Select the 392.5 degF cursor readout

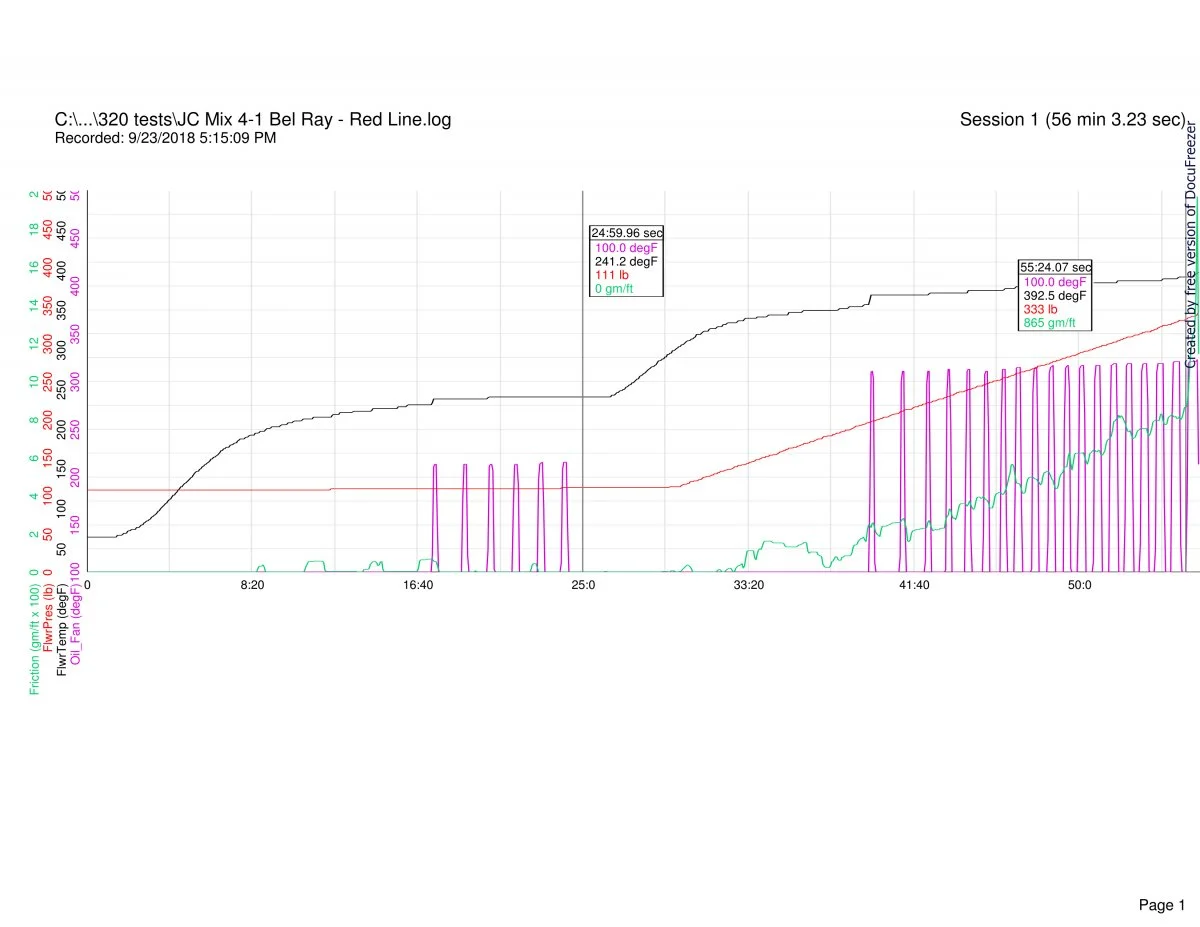tap(1054, 296)
